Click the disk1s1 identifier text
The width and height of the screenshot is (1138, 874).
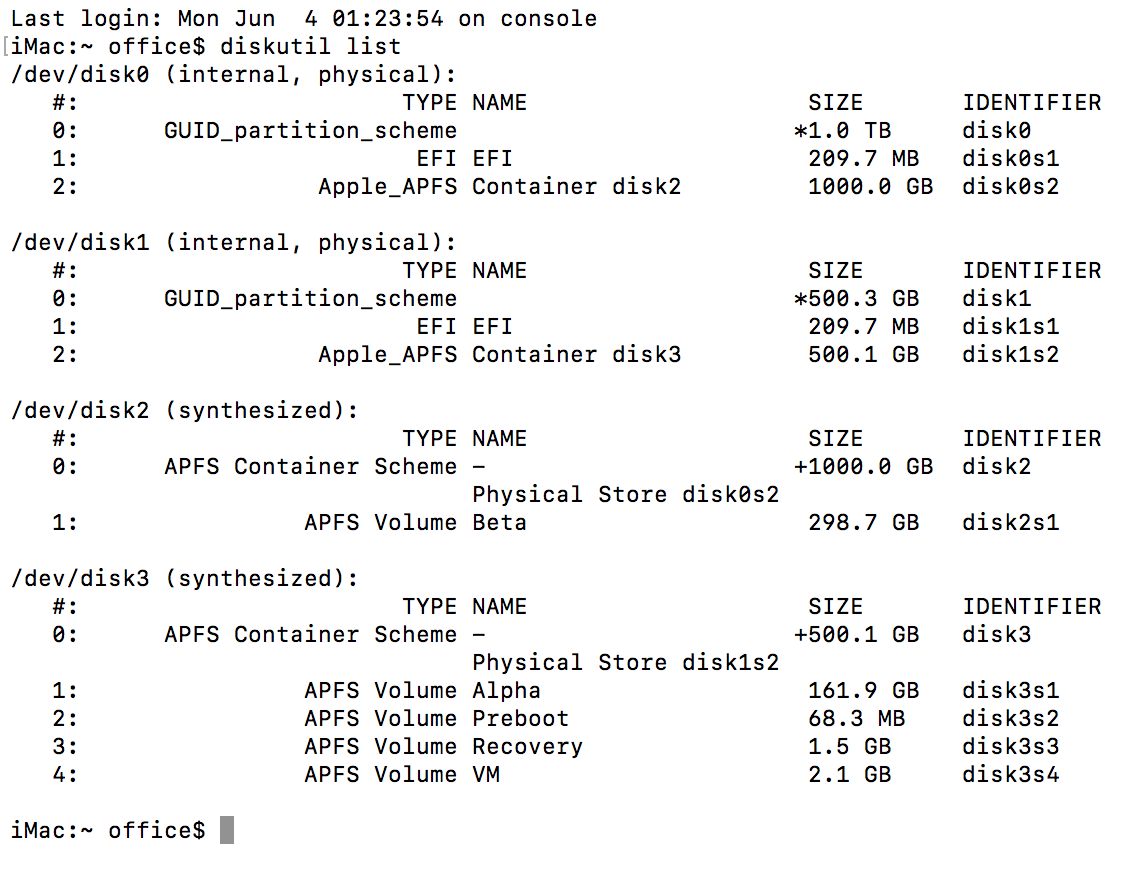(1010, 327)
